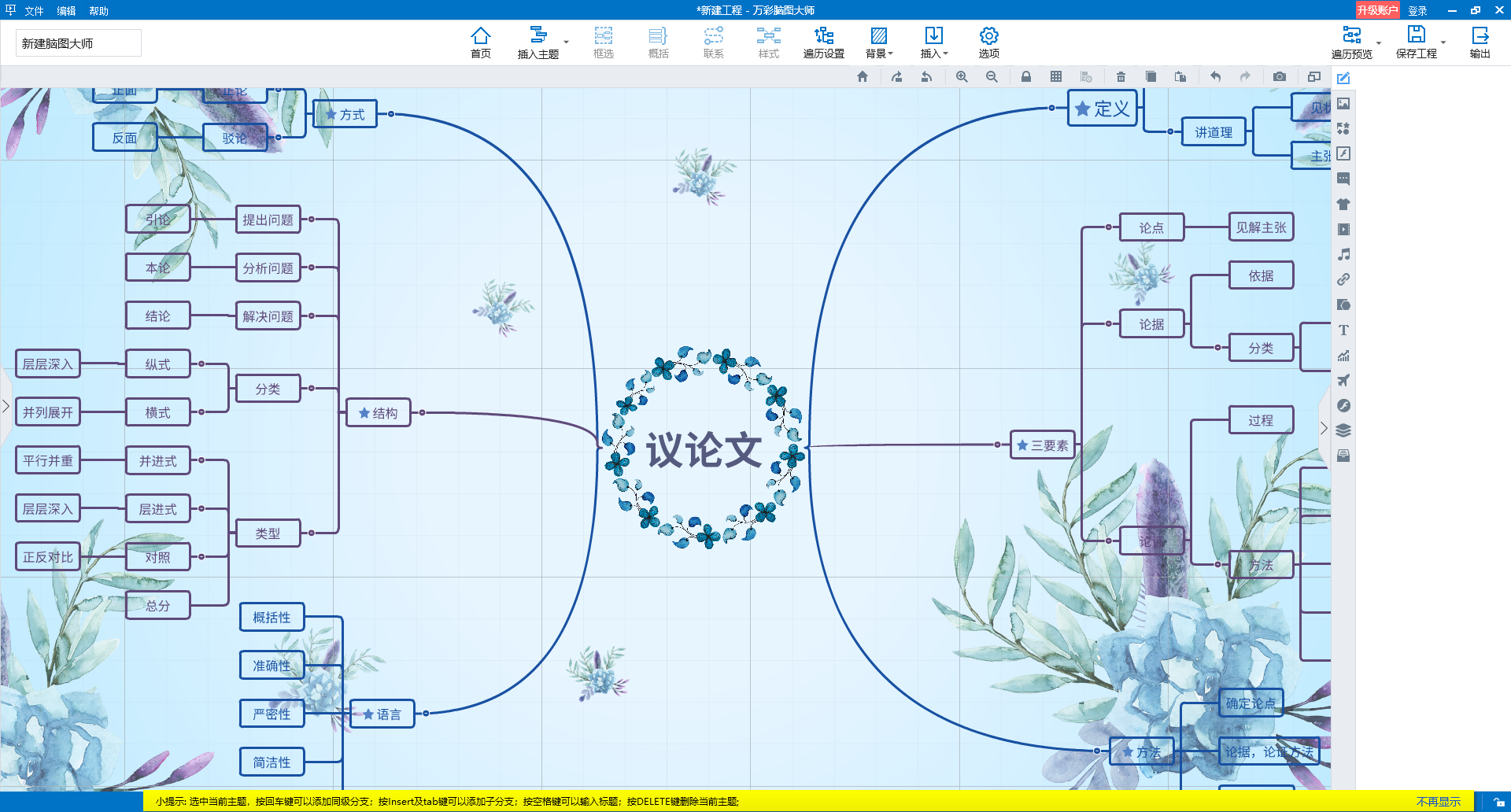Select the 定义 topic node
The width and height of the screenshot is (1511, 812).
[1103, 109]
